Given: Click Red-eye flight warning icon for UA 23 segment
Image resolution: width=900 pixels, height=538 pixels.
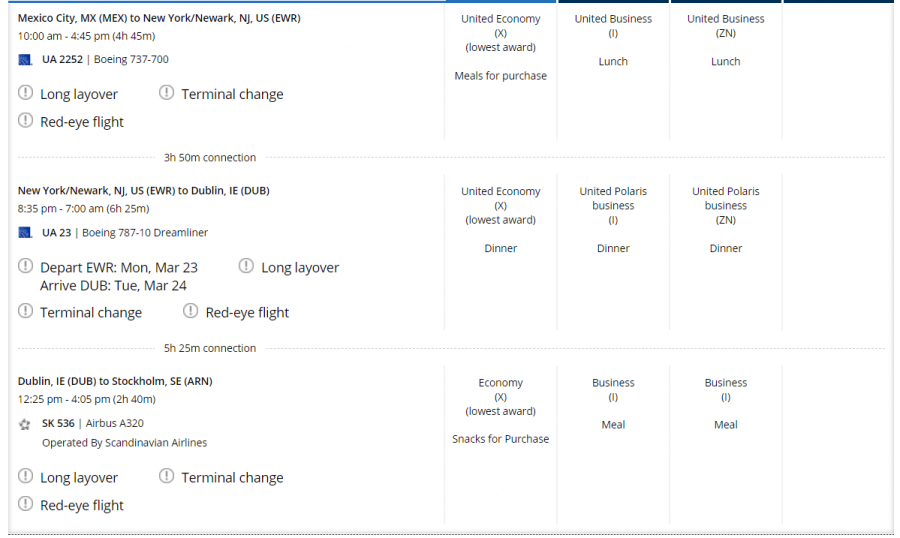Looking at the screenshot, I should pyautogui.click(x=191, y=311).
